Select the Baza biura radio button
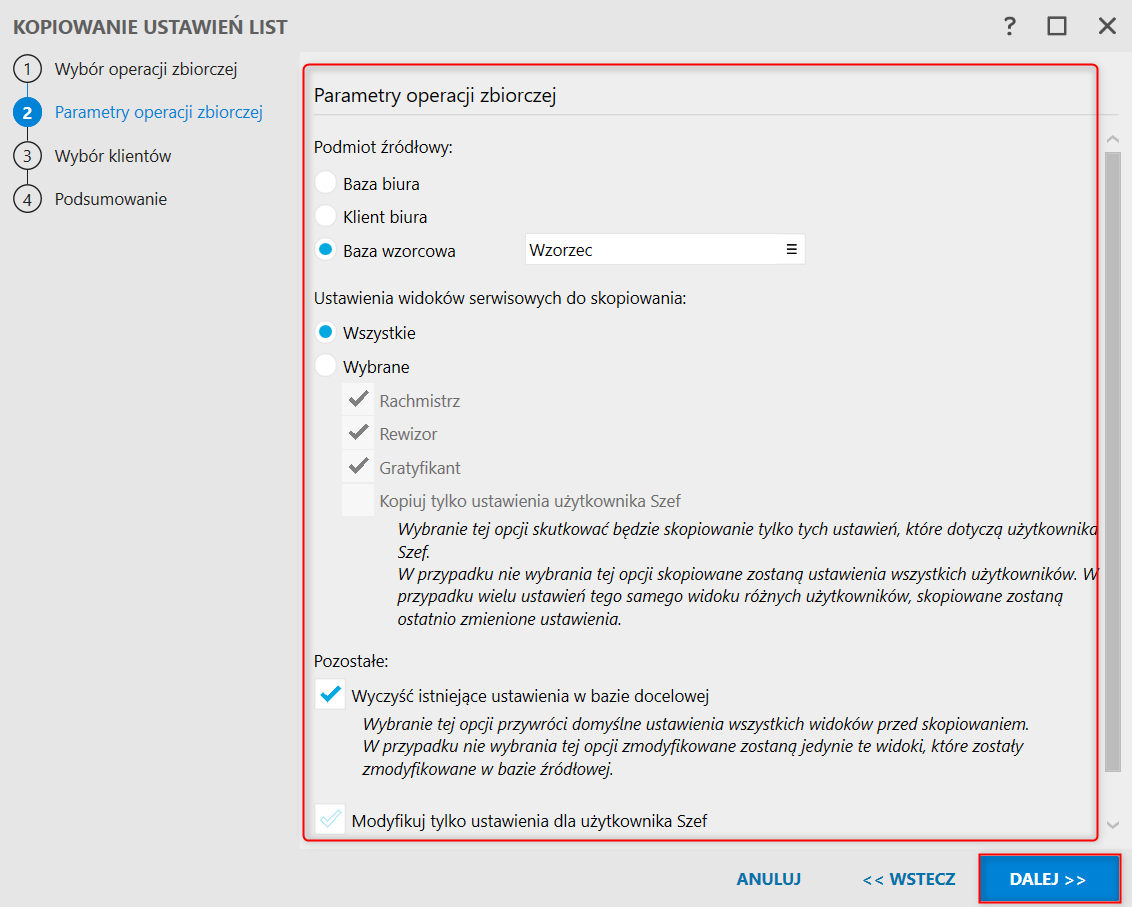Viewport: 1132px width, 907px height. pos(325,184)
